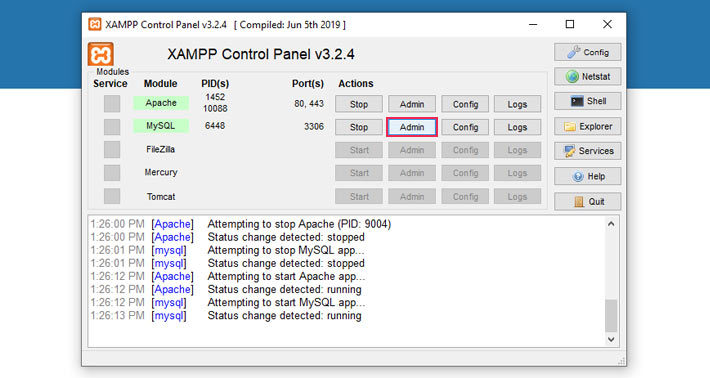710x378 pixels.
Task: View Apache Logs
Action: pyautogui.click(x=517, y=104)
